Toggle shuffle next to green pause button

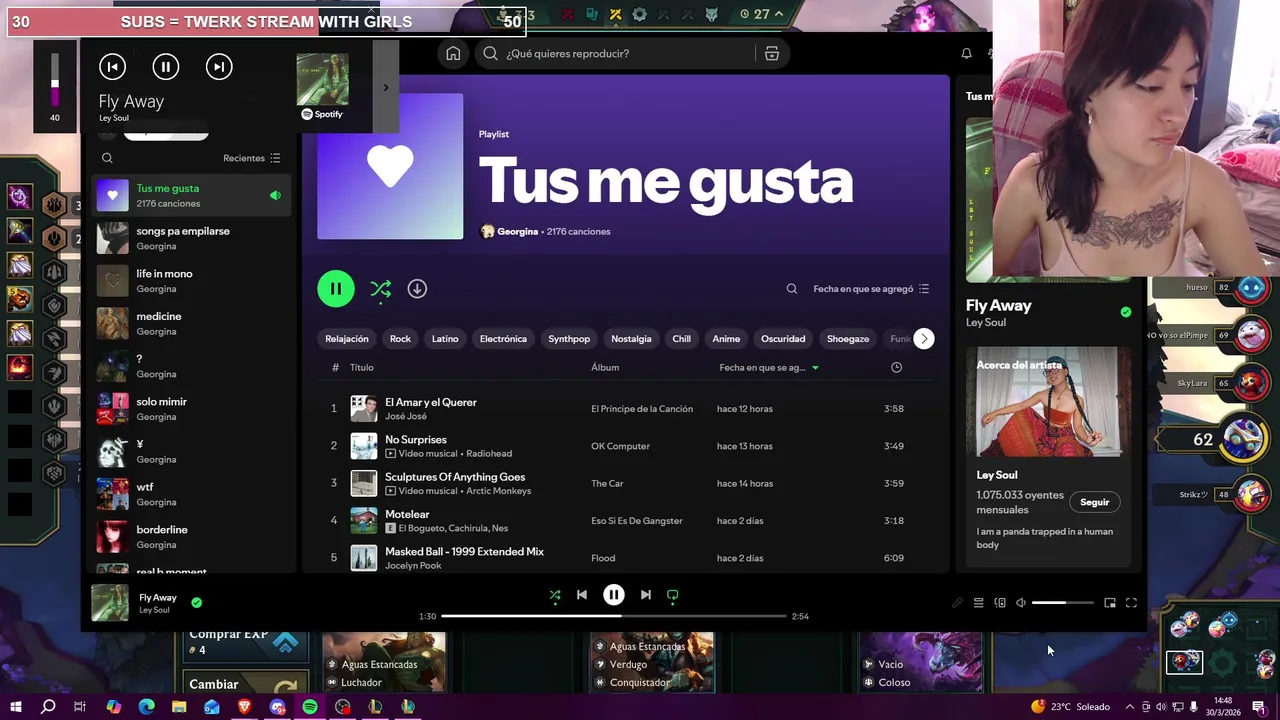point(380,289)
